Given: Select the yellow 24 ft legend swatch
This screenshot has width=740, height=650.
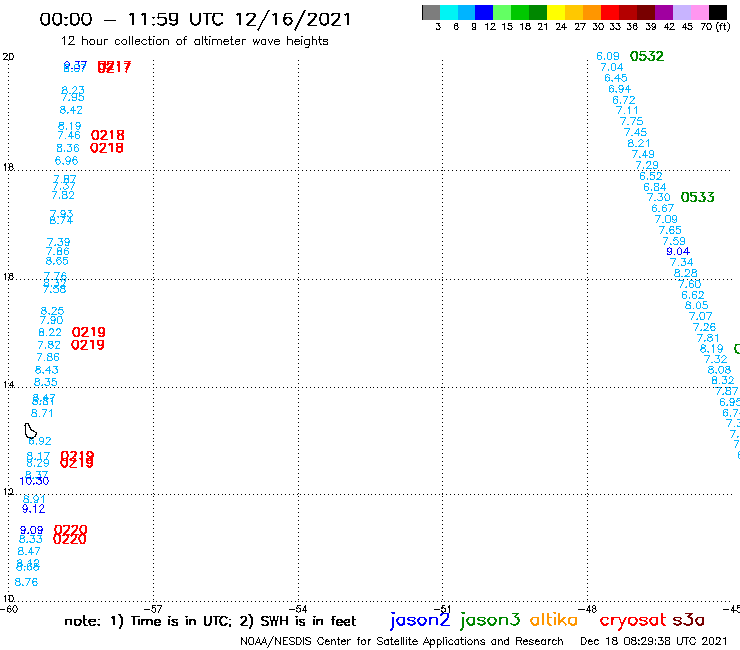Looking at the screenshot, I should (x=556, y=12).
